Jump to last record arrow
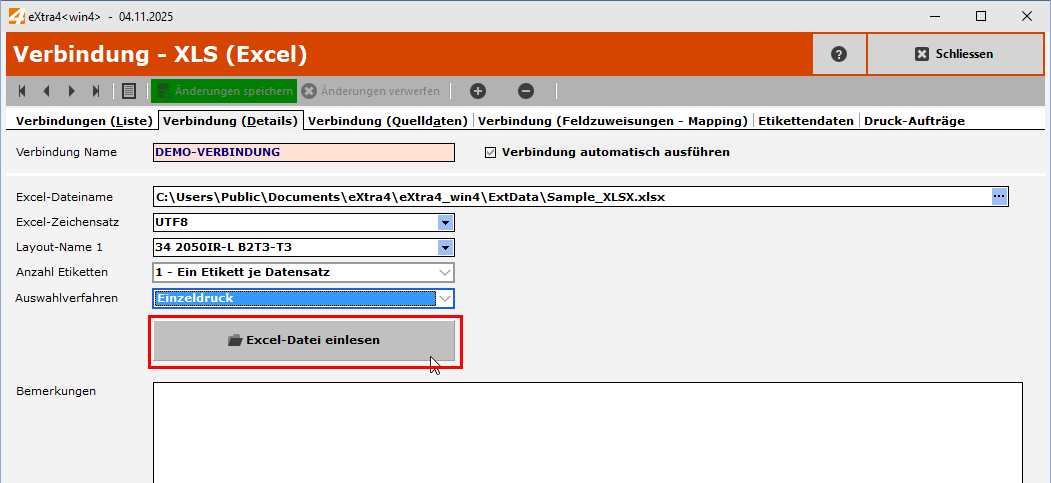The width and height of the screenshot is (1051, 483). 96,91
